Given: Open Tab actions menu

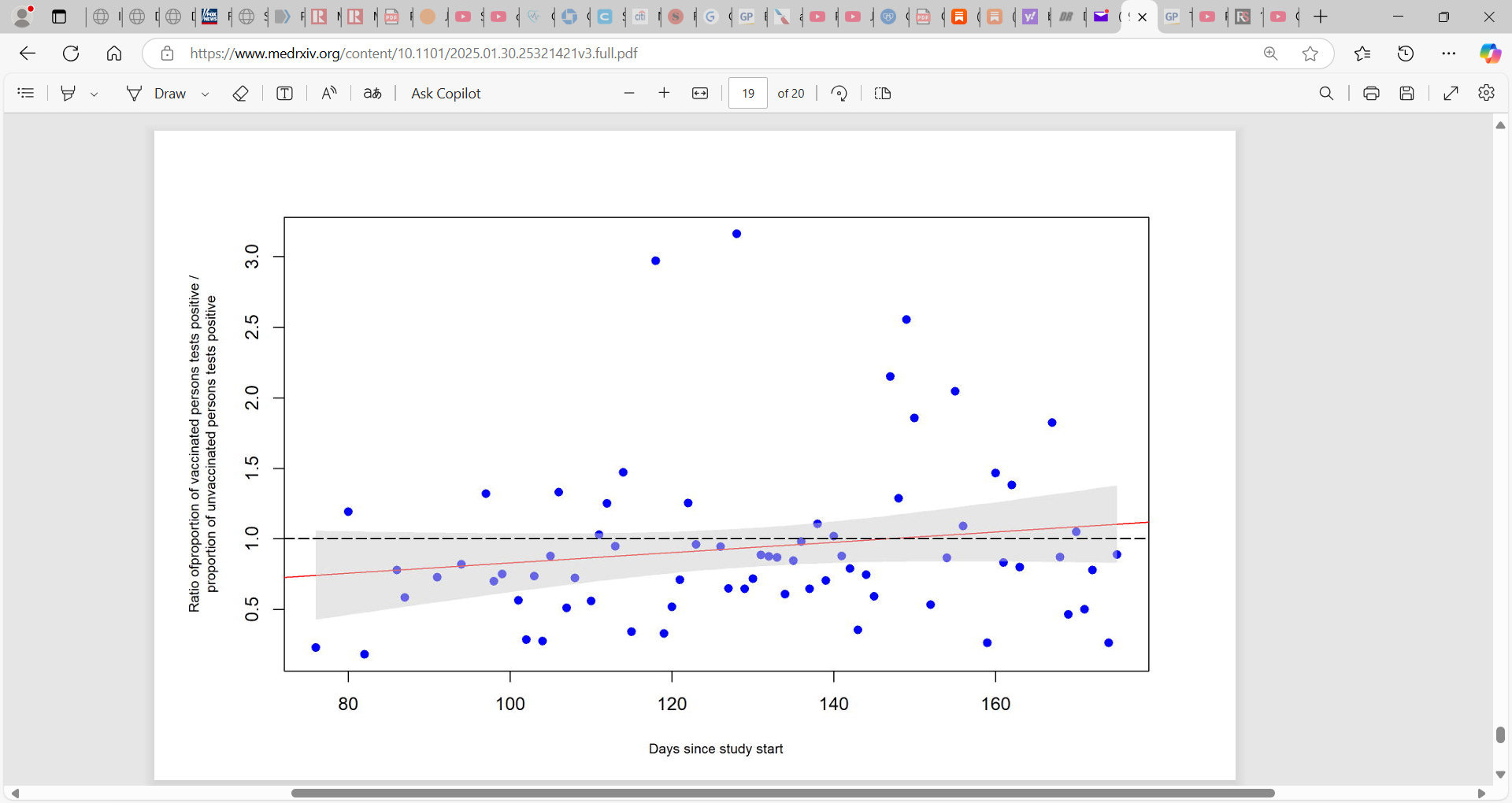Looking at the screenshot, I should [x=59, y=17].
